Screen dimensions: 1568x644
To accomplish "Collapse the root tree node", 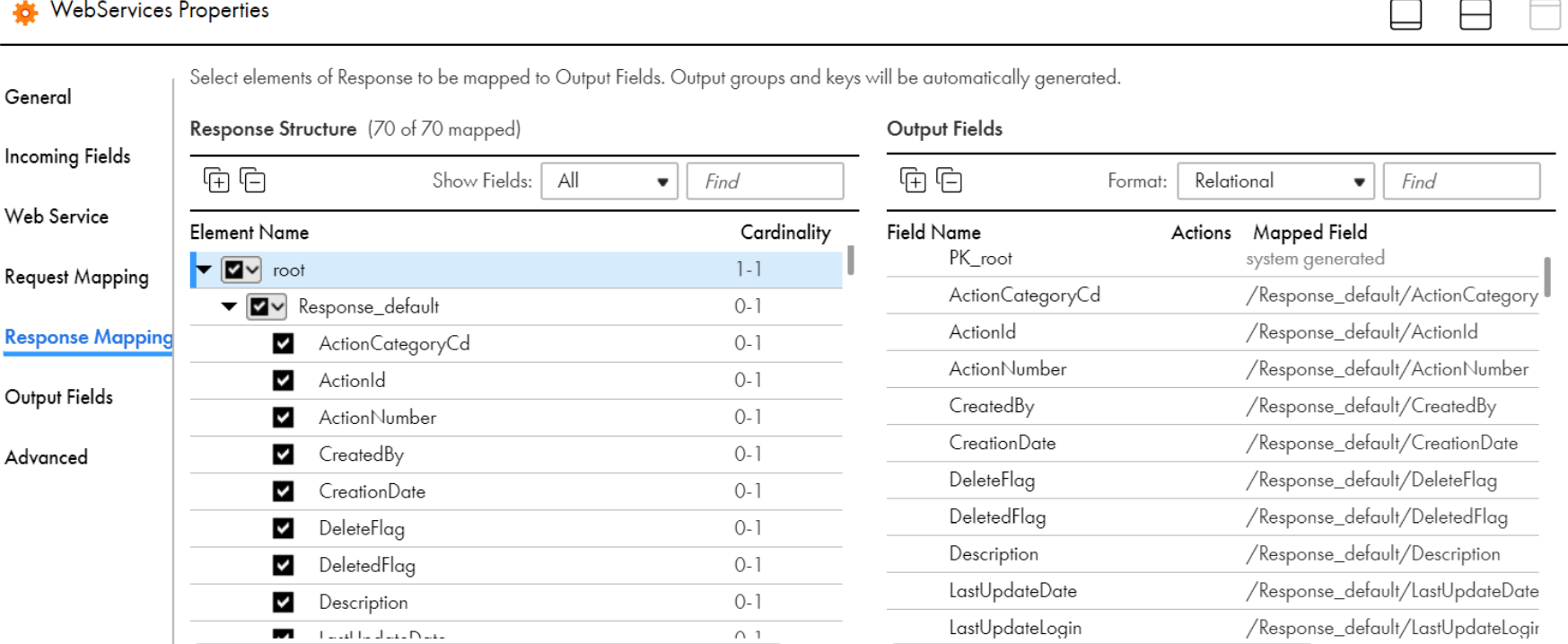I will [204, 269].
